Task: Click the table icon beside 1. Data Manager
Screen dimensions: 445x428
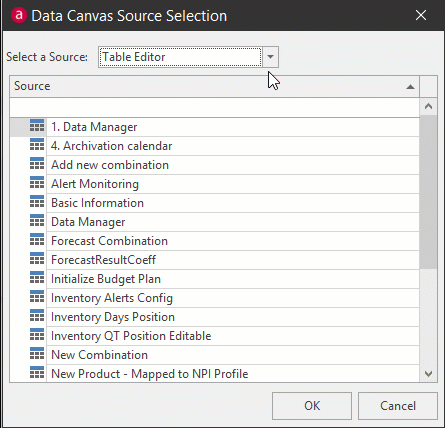Action: point(37,126)
